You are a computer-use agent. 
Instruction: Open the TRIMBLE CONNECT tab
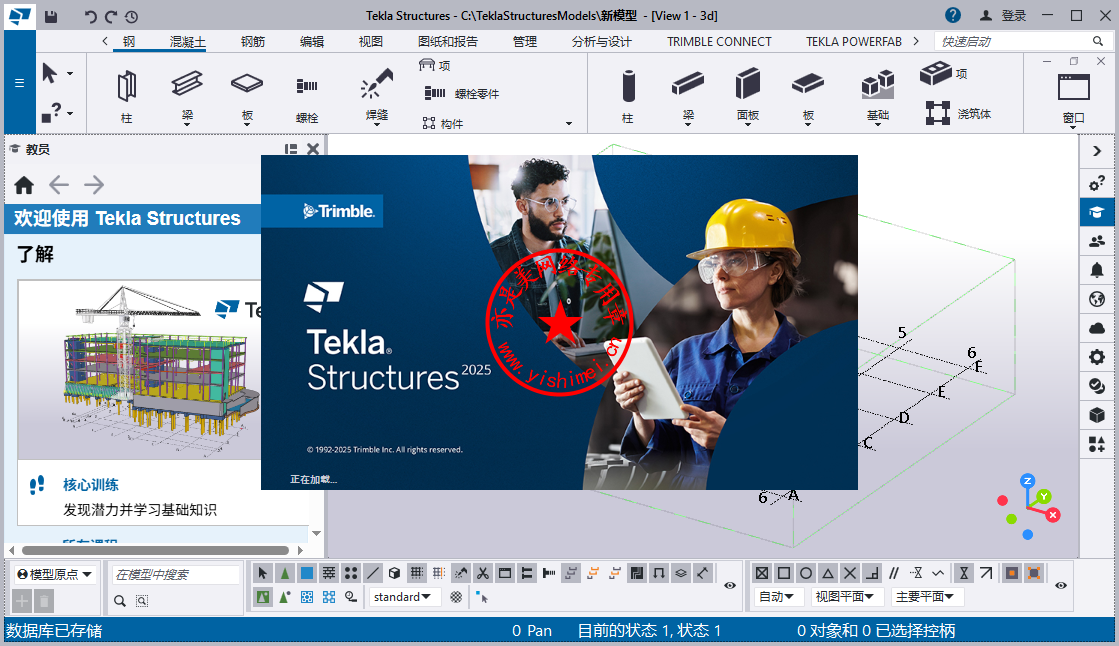coord(719,41)
